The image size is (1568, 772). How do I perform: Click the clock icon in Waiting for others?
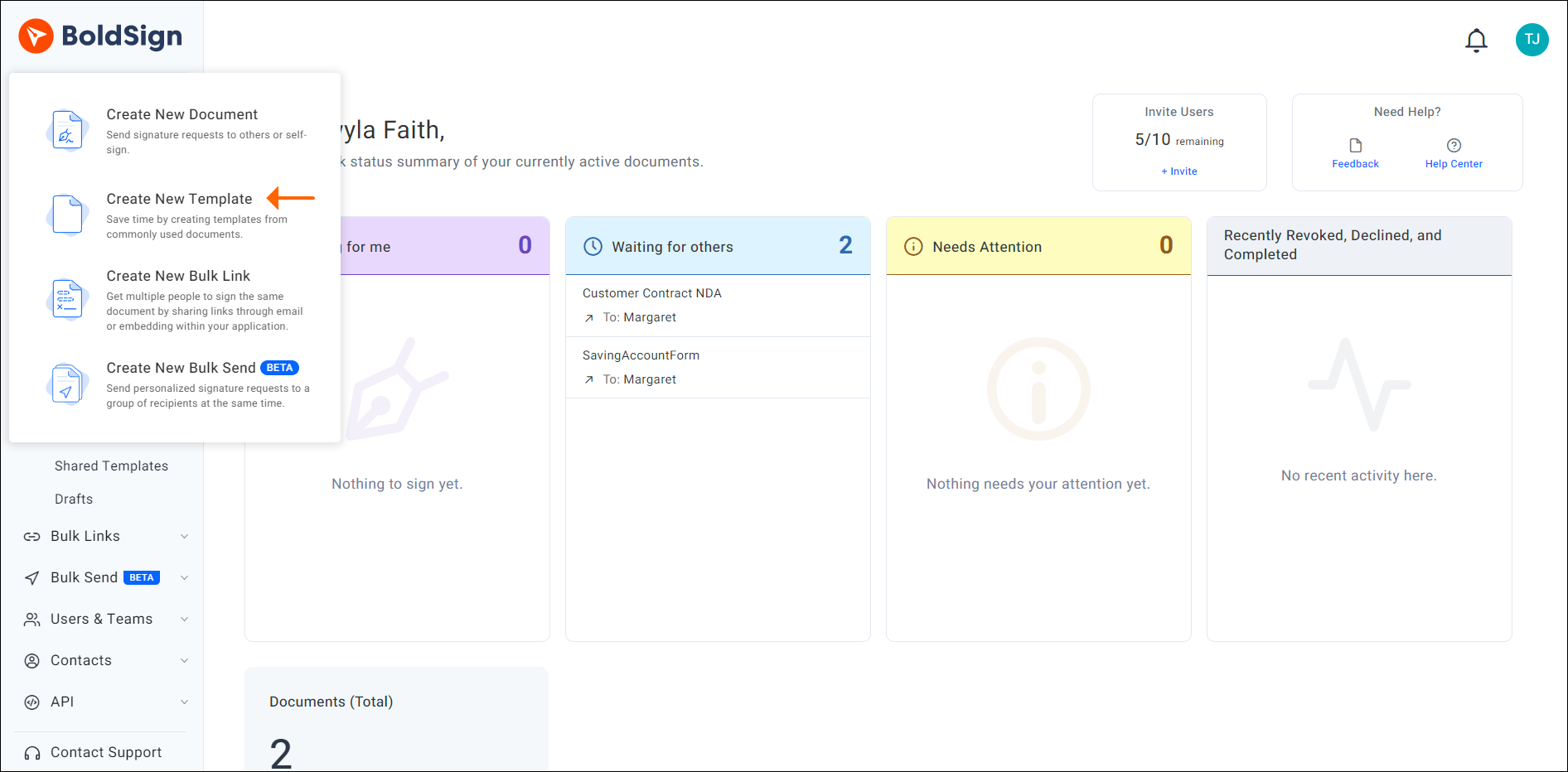[593, 246]
